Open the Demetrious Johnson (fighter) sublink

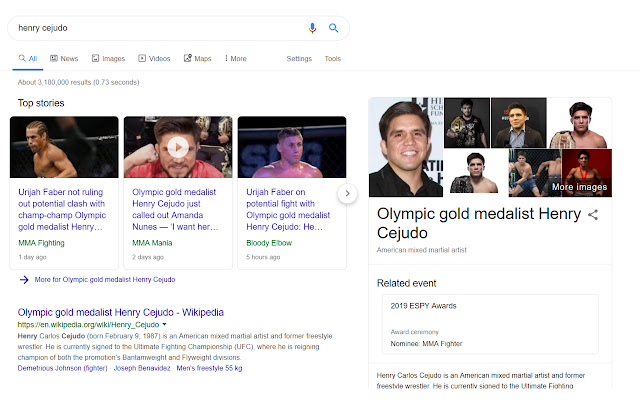(x=62, y=368)
